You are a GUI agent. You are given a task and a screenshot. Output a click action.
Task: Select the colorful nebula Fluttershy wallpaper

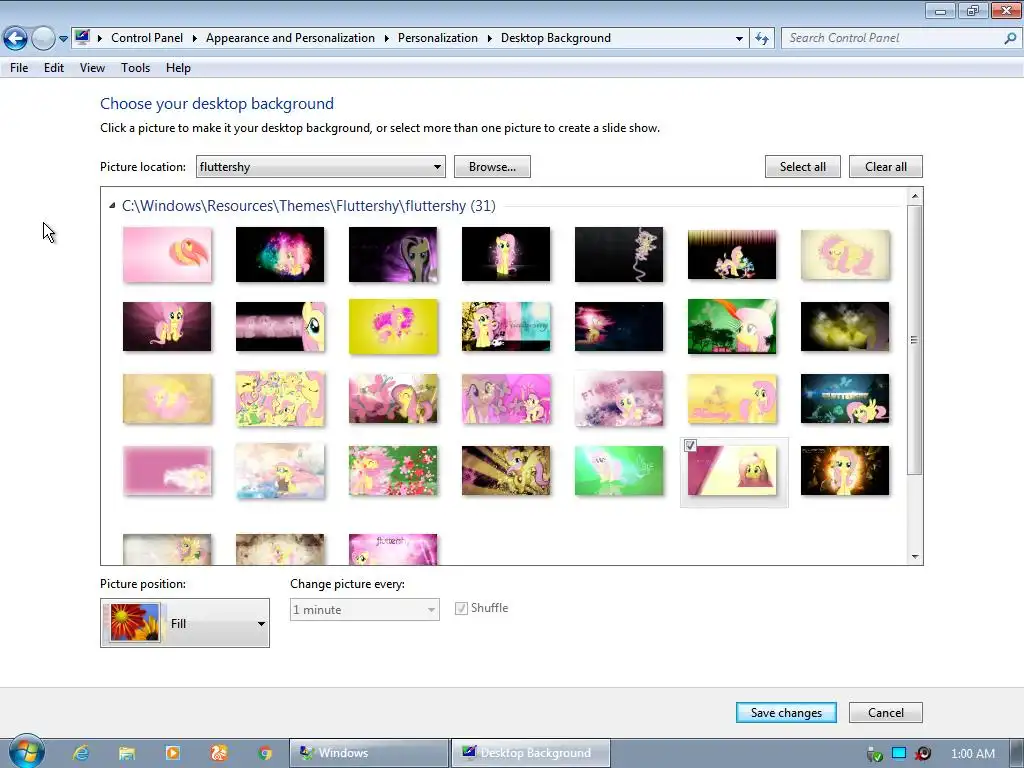pos(280,255)
